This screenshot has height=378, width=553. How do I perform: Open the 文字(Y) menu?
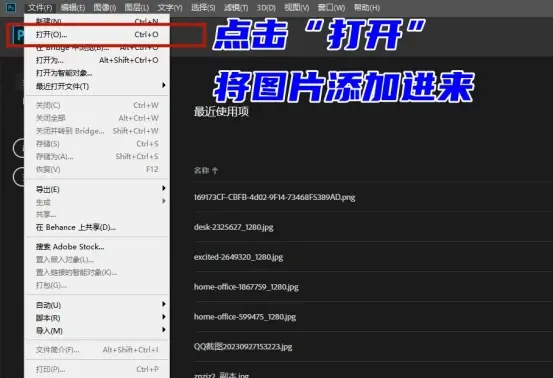tap(170, 7)
